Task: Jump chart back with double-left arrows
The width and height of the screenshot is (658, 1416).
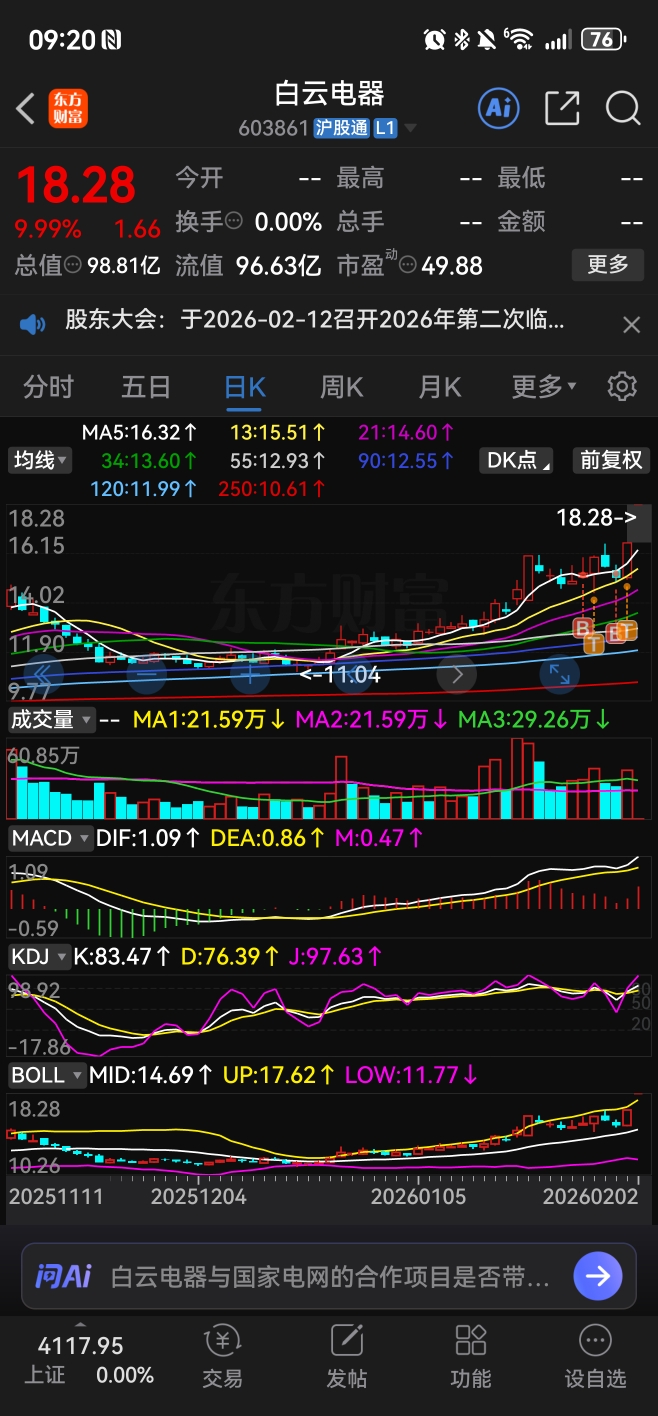Action: point(41,674)
